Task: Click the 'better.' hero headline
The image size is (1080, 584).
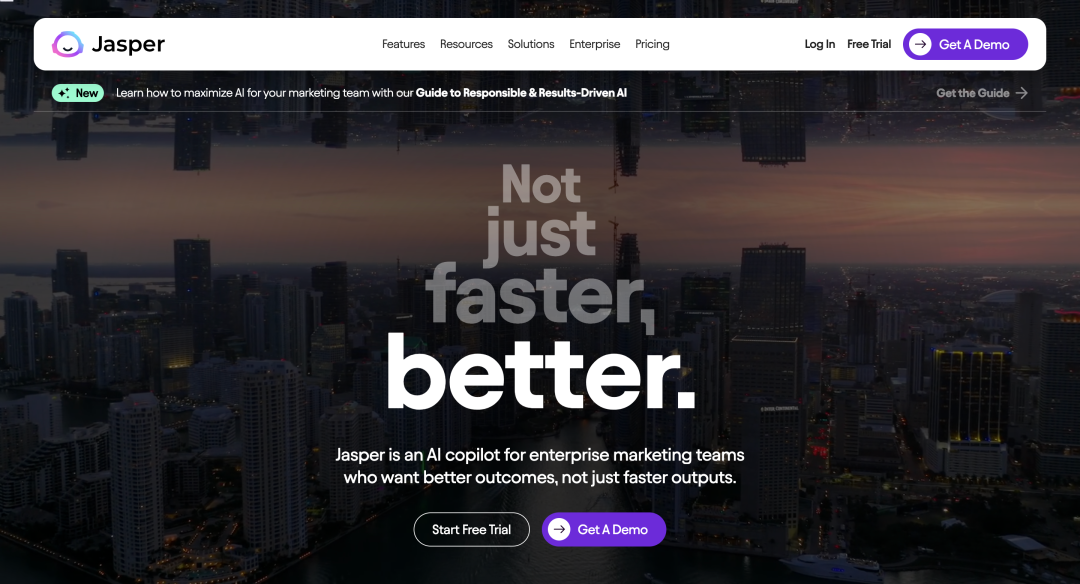Action: (541, 372)
